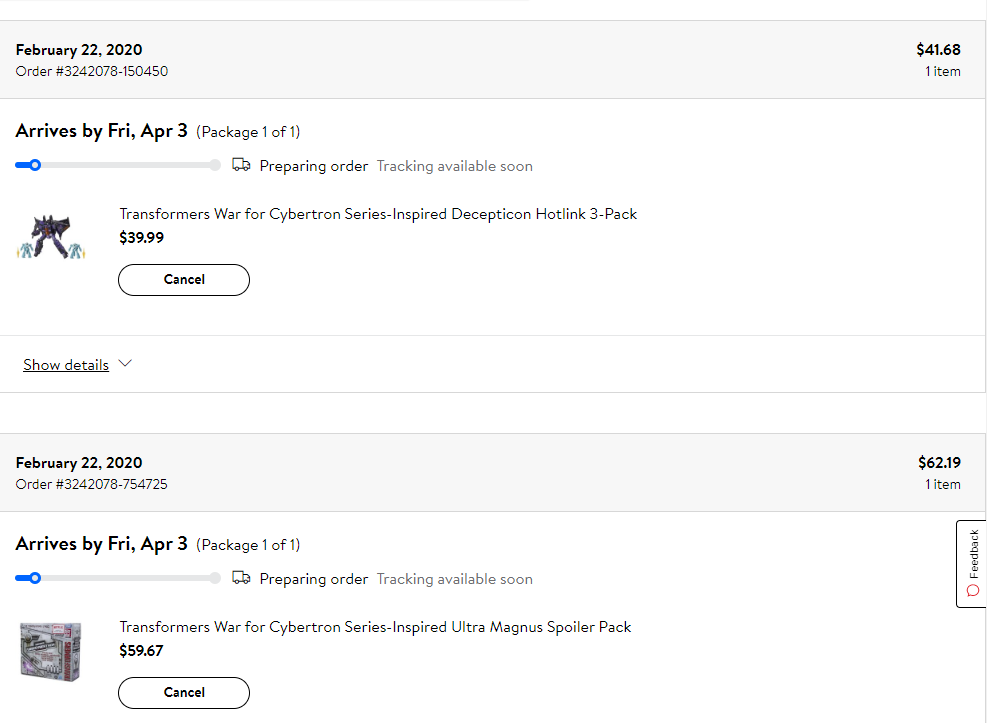987x723 pixels.
Task: Open the Ultra Magnus Spoiler Pack product image
Action: coord(50,650)
